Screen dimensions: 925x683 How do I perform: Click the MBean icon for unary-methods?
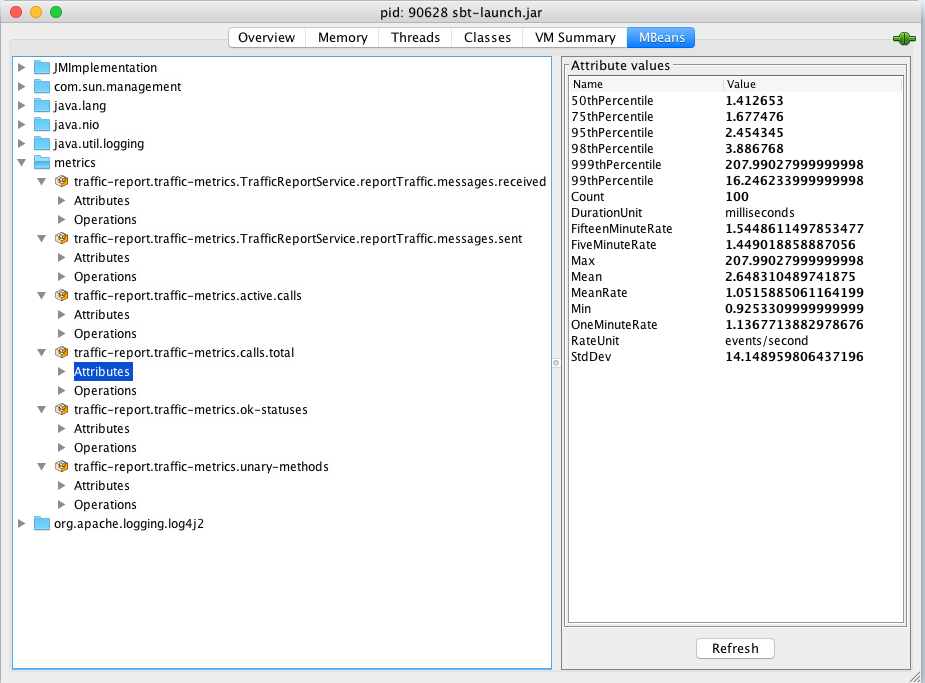click(61, 467)
